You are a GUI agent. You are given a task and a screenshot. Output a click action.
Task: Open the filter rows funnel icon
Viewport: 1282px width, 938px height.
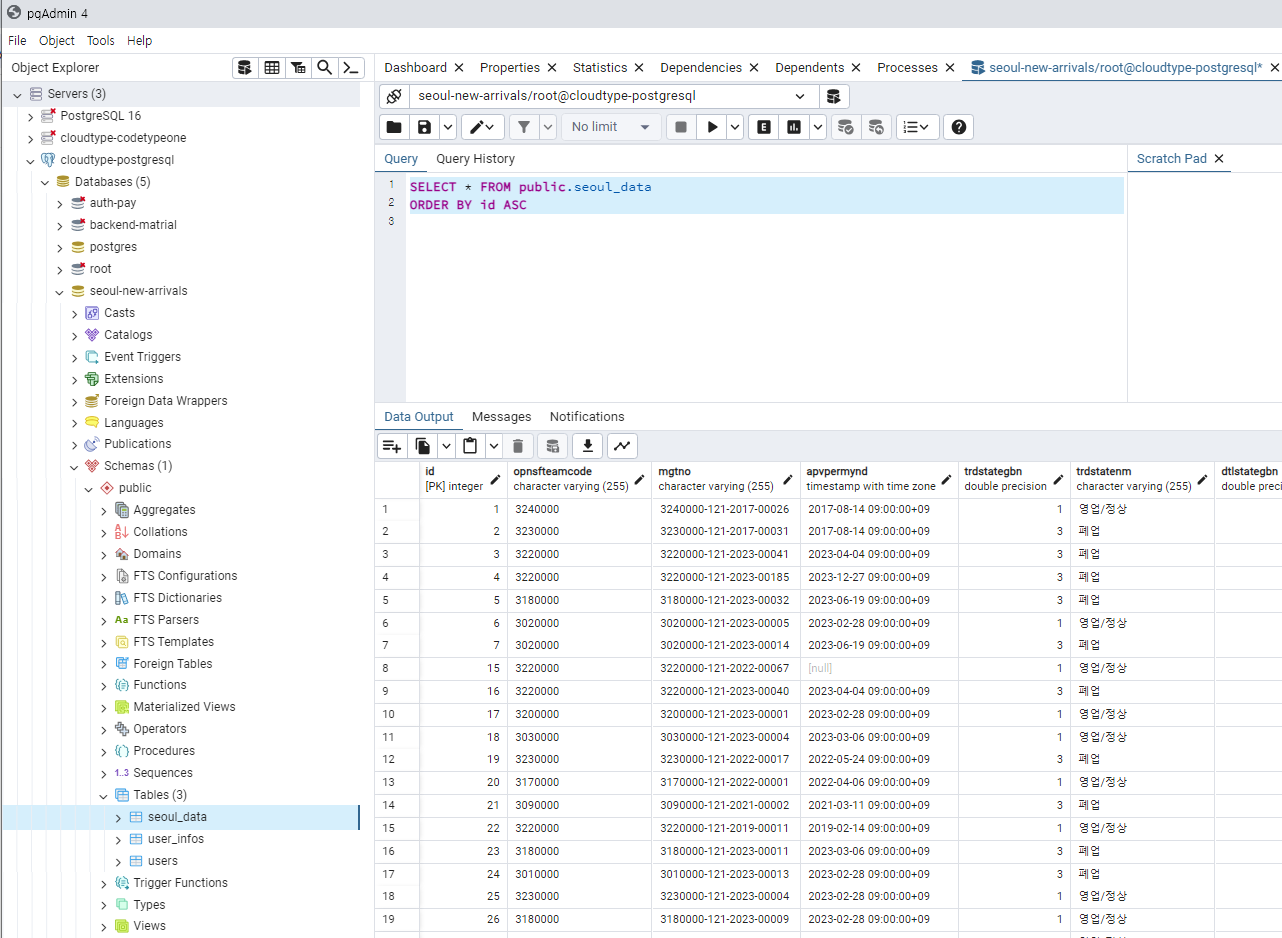click(x=524, y=127)
